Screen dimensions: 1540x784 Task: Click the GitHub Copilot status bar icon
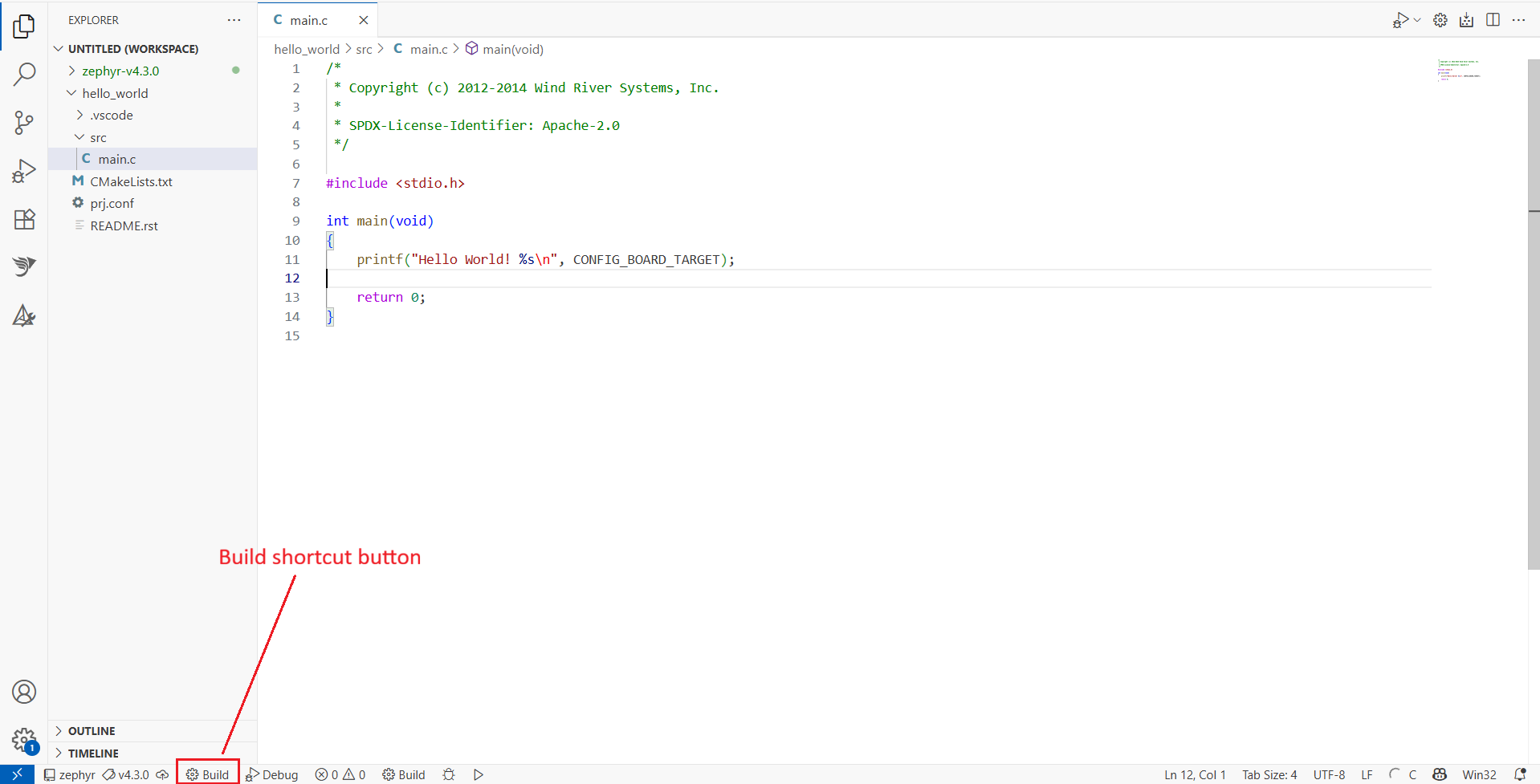(x=1440, y=774)
